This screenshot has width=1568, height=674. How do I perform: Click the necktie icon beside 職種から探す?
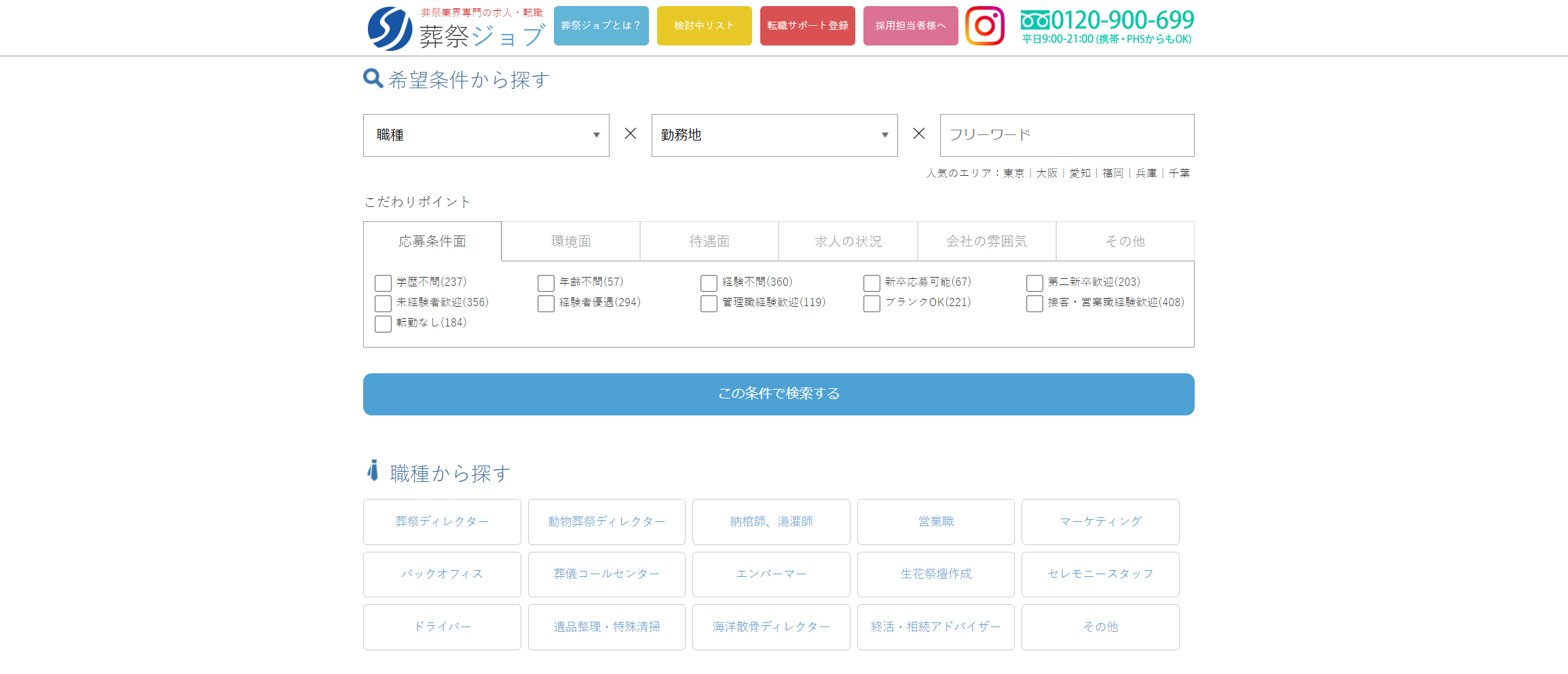coord(373,470)
